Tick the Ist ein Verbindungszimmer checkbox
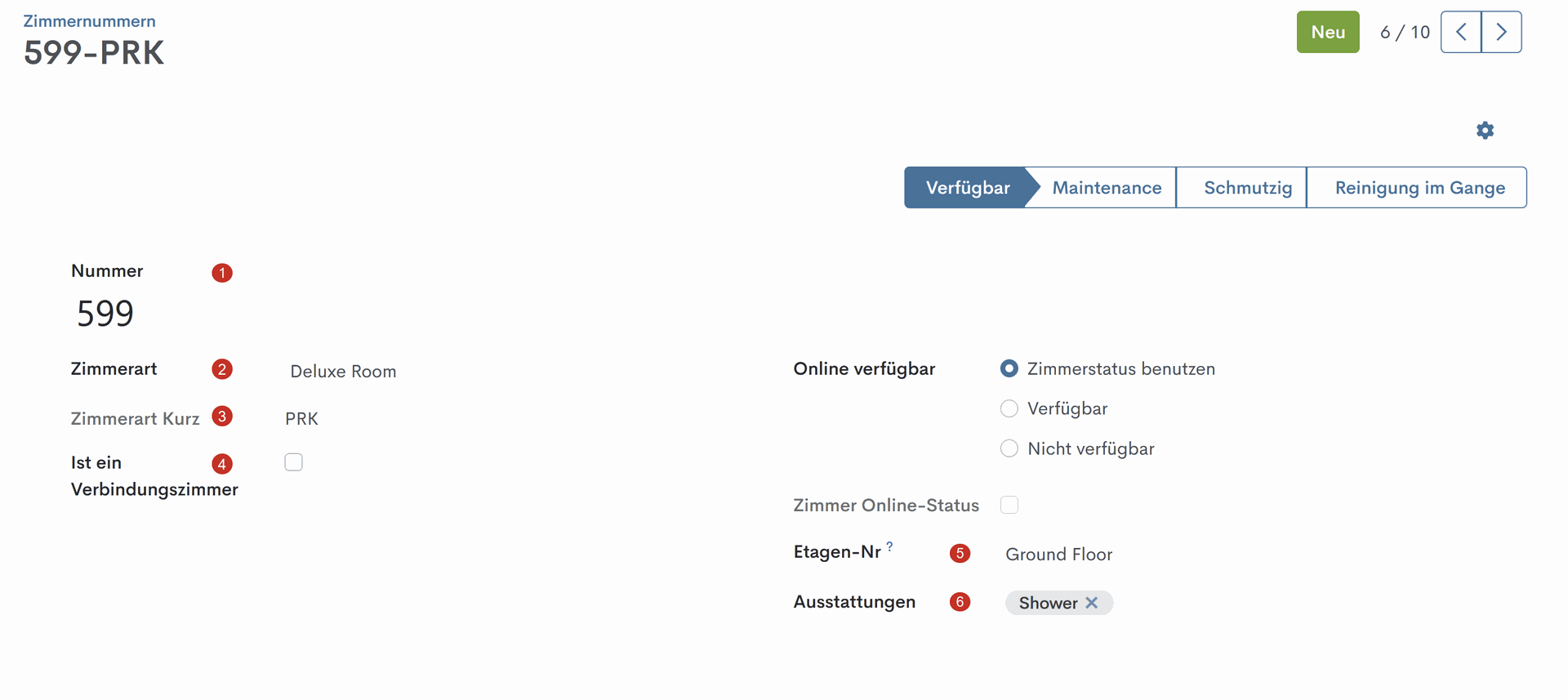Screen dimensions: 1568x700 click(x=294, y=462)
